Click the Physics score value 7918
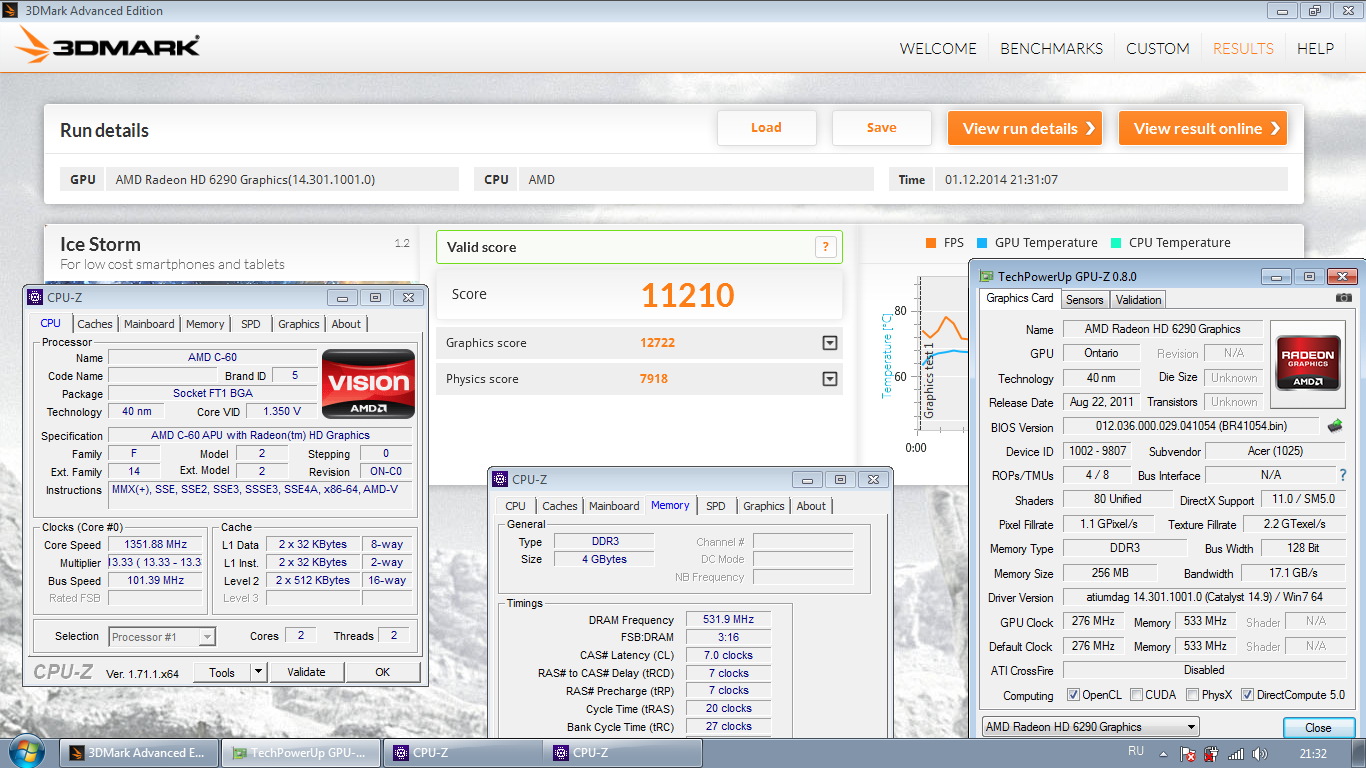 pos(654,379)
